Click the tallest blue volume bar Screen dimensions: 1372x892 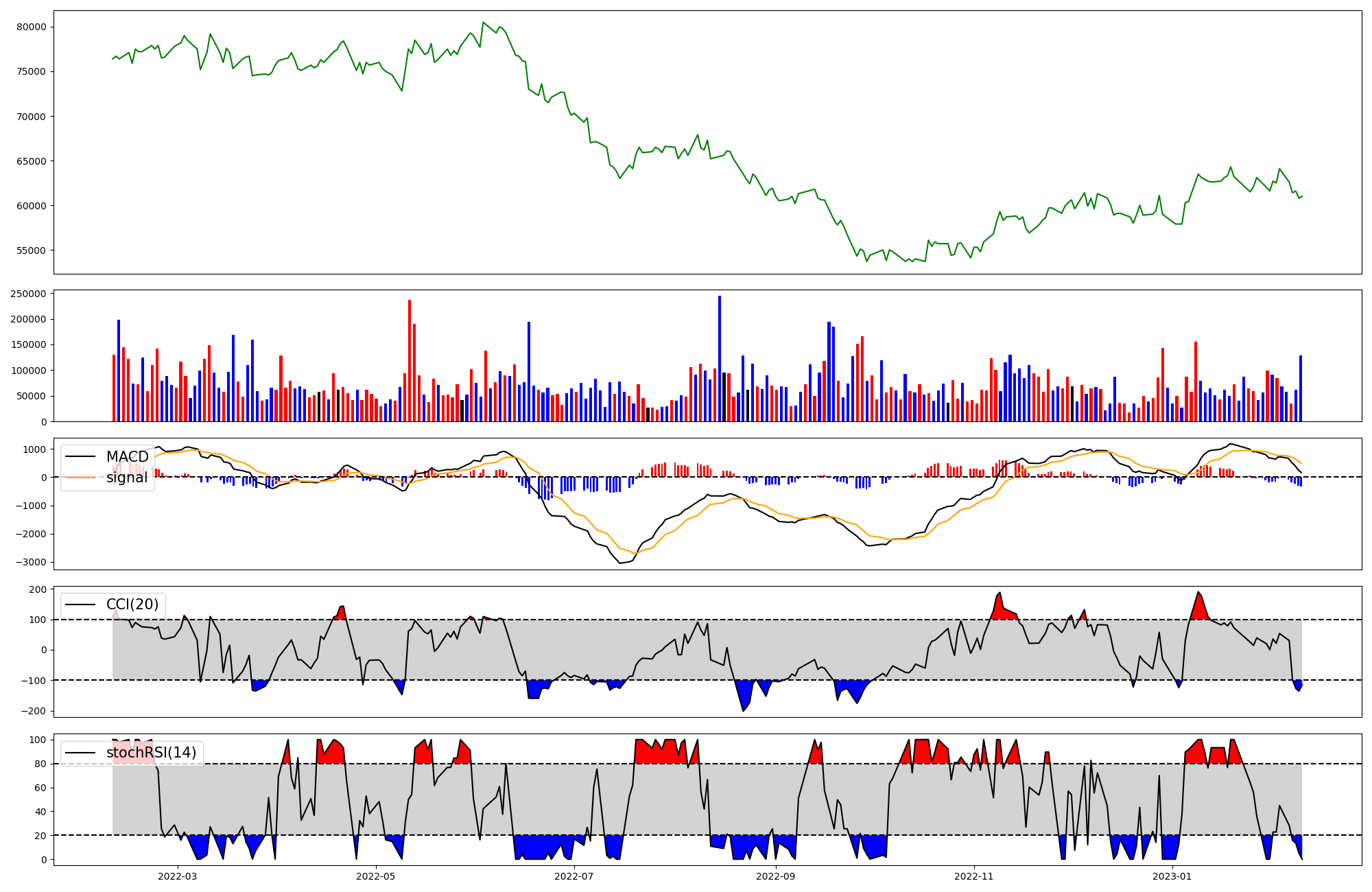click(720, 358)
